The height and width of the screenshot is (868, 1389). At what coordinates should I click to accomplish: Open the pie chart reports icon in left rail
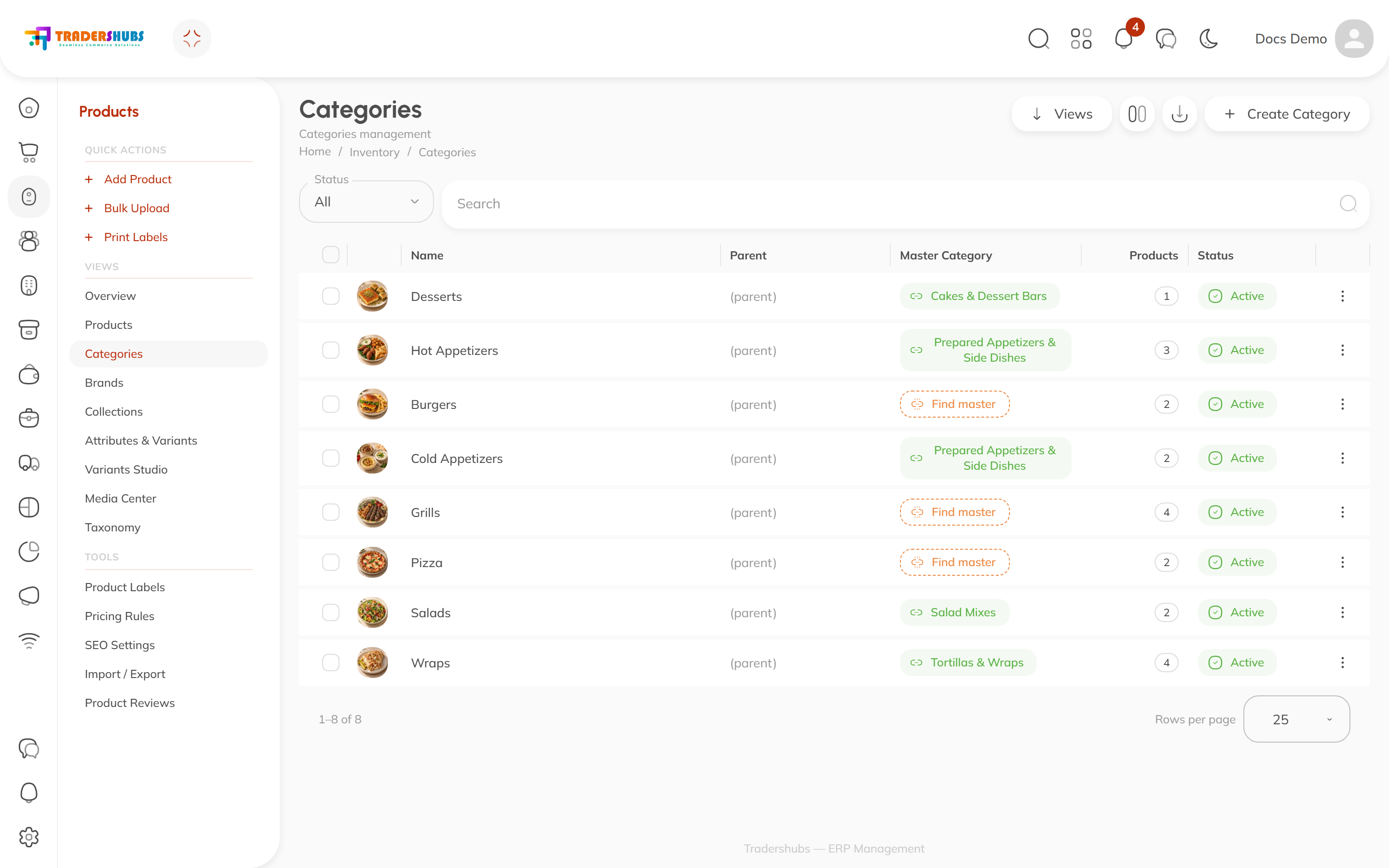(x=29, y=552)
